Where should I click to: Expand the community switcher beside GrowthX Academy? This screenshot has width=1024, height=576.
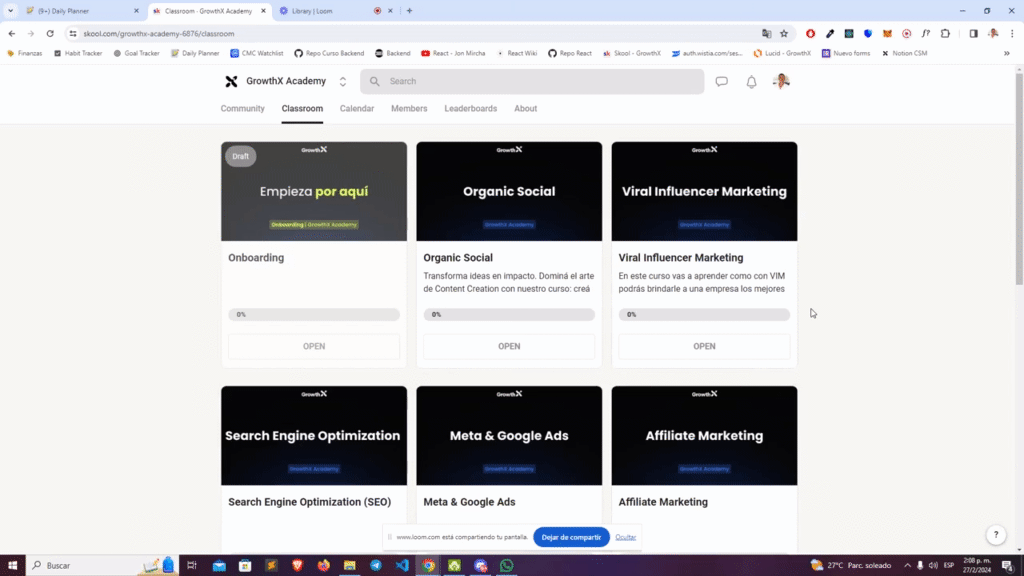(x=340, y=81)
